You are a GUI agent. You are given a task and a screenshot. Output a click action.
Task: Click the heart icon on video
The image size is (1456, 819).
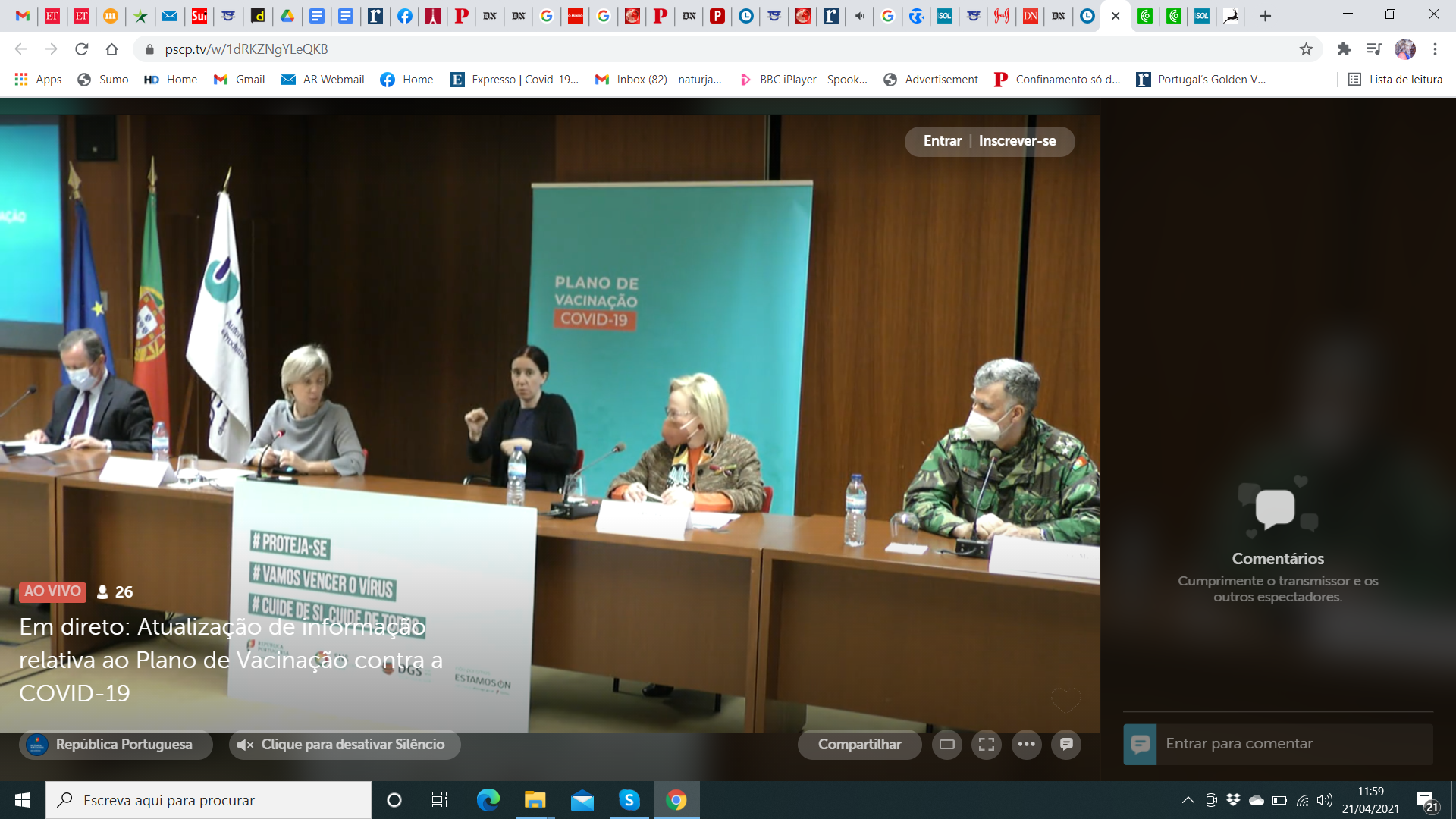1065,700
